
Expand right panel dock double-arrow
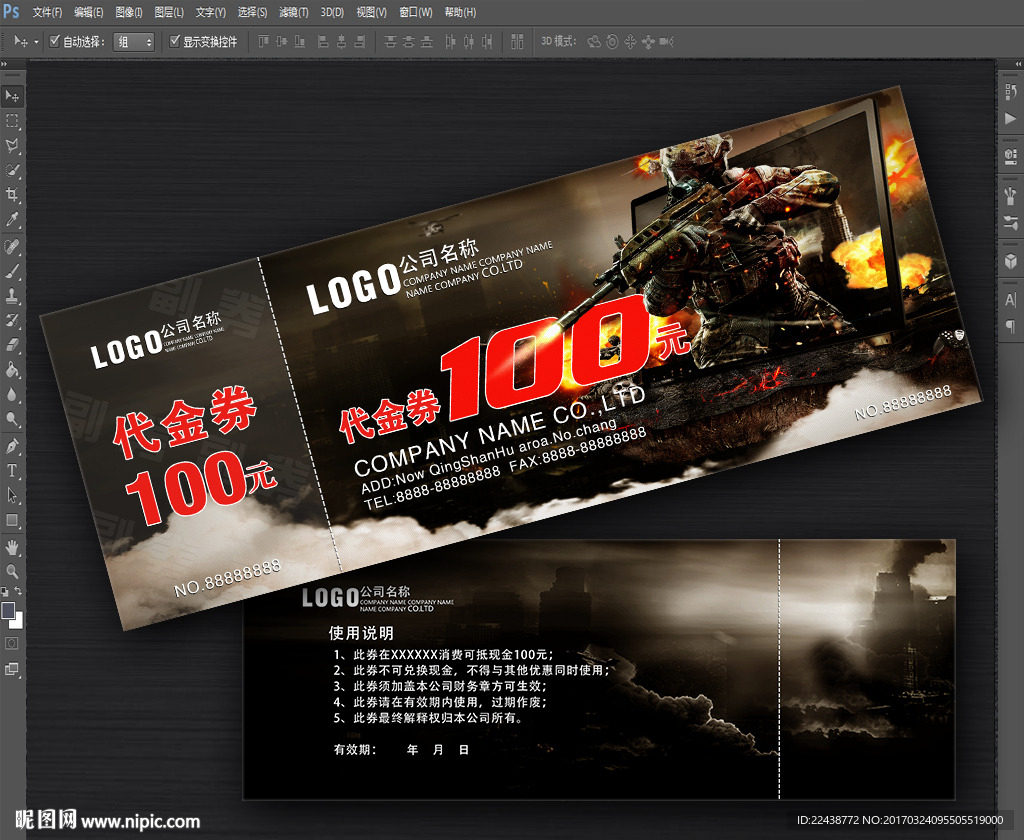[1019, 64]
